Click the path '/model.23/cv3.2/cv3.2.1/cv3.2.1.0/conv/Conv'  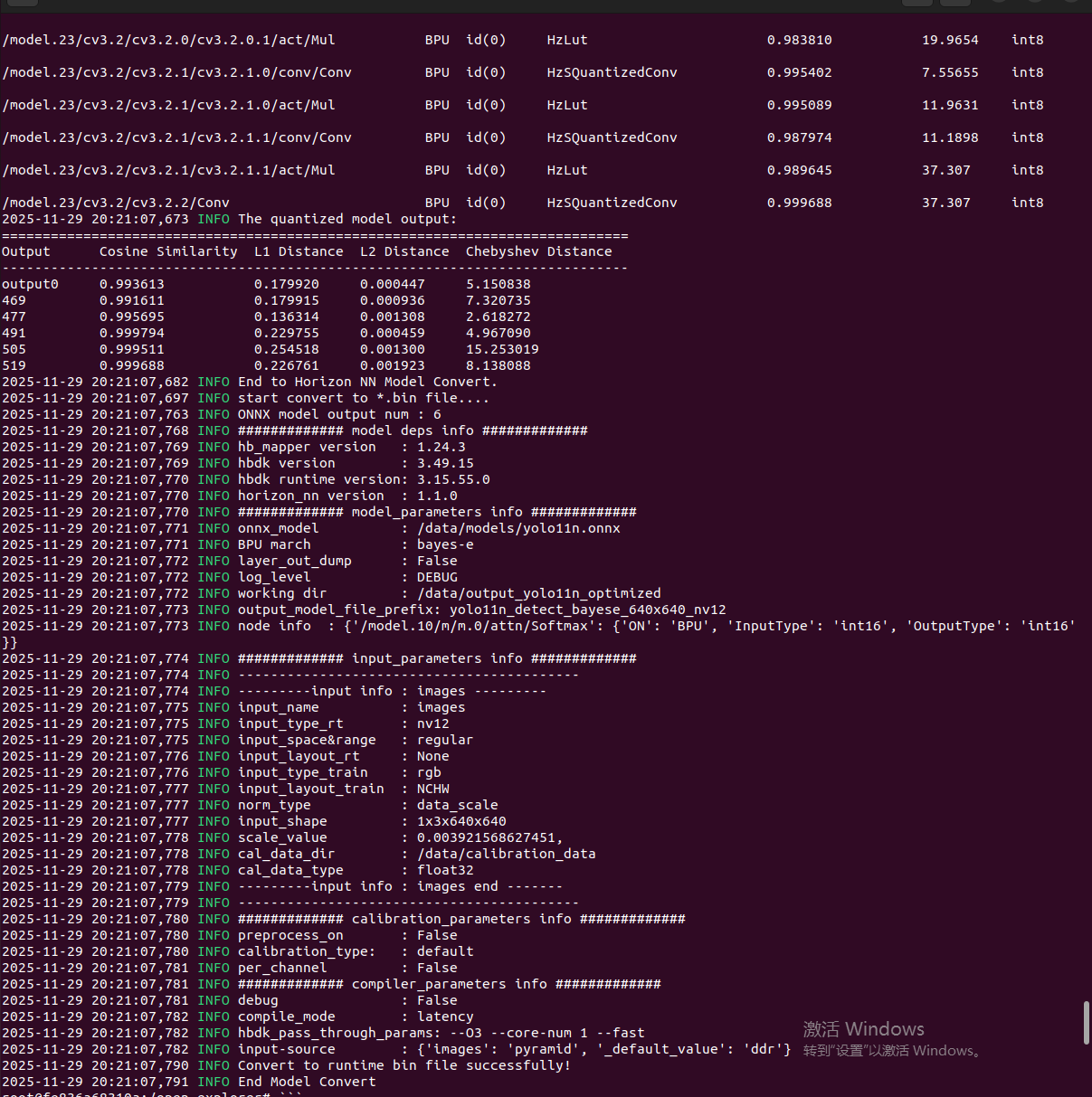click(x=176, y=72)
